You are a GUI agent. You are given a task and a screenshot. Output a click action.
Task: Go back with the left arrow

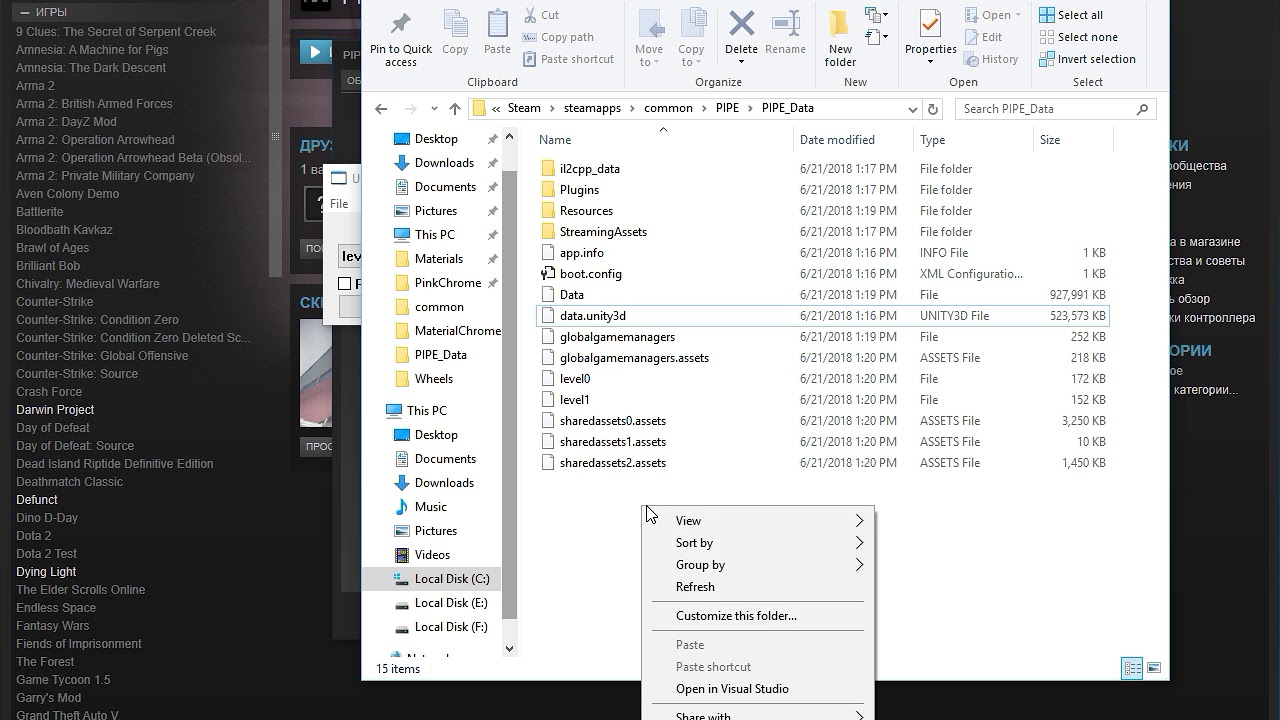[x=381, y=109]
